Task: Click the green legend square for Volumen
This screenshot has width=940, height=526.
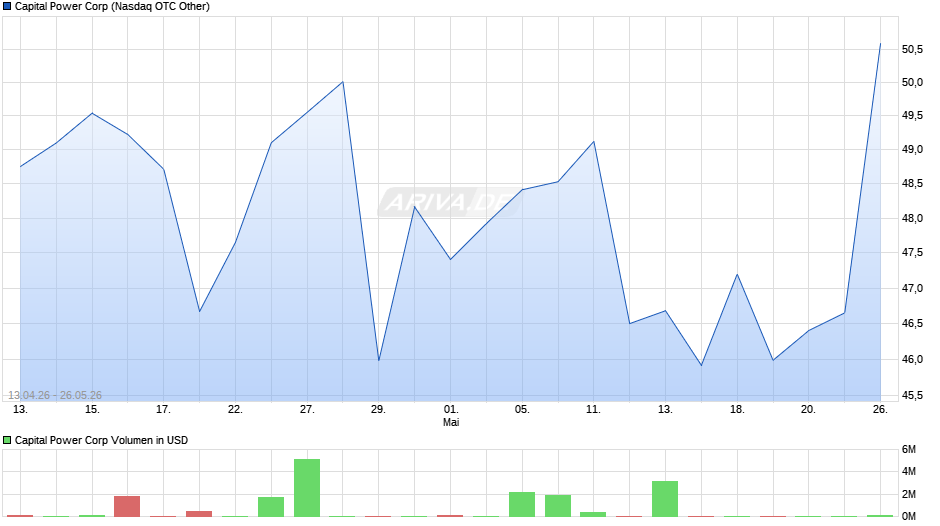Action: (x=7, y=440)
